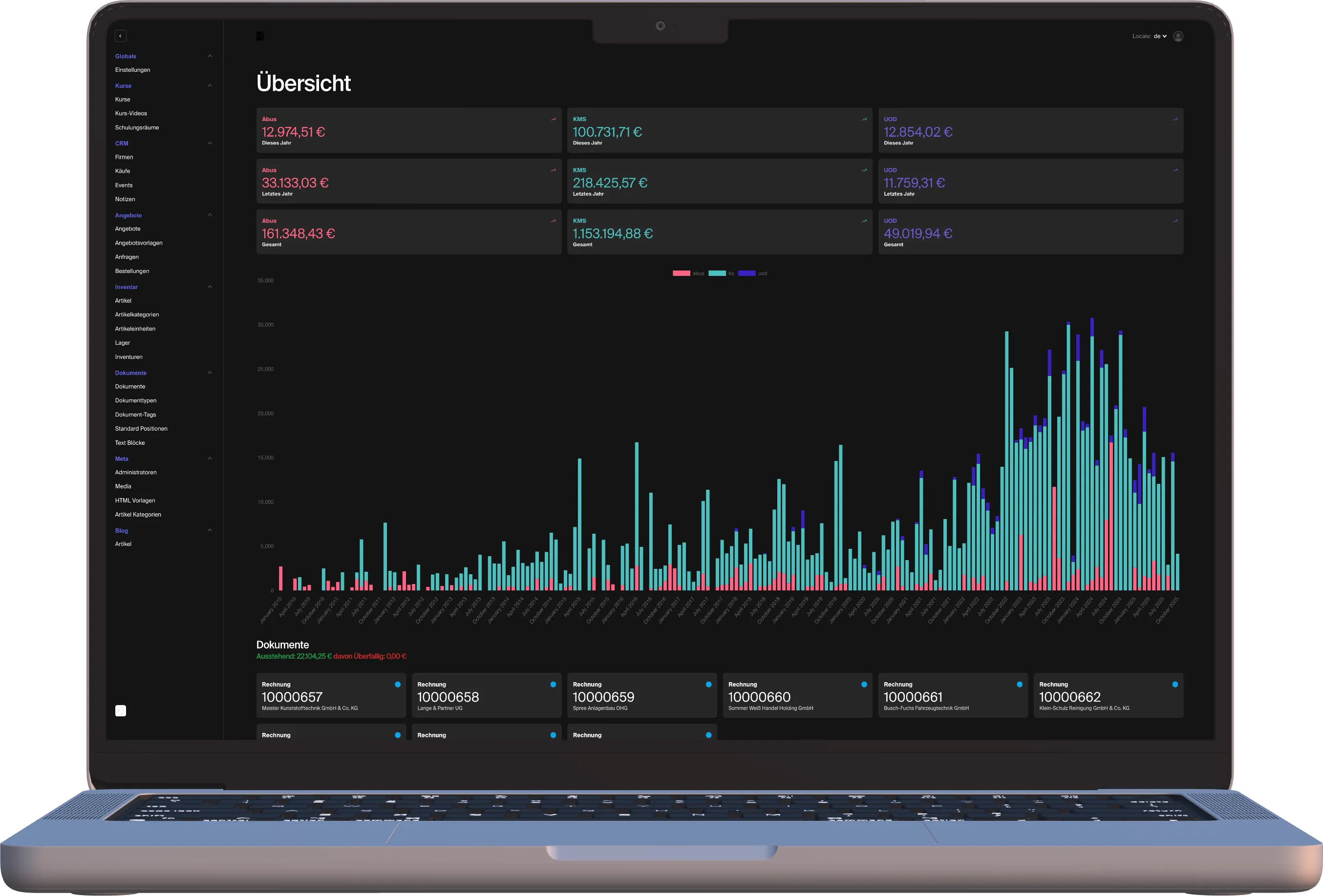The width and height of the screenshot is (1323, 896).
Task: Click the KMS Gesamt 1.153.194,88 € card
Action: pyautogui.click(x=720, y=232)
